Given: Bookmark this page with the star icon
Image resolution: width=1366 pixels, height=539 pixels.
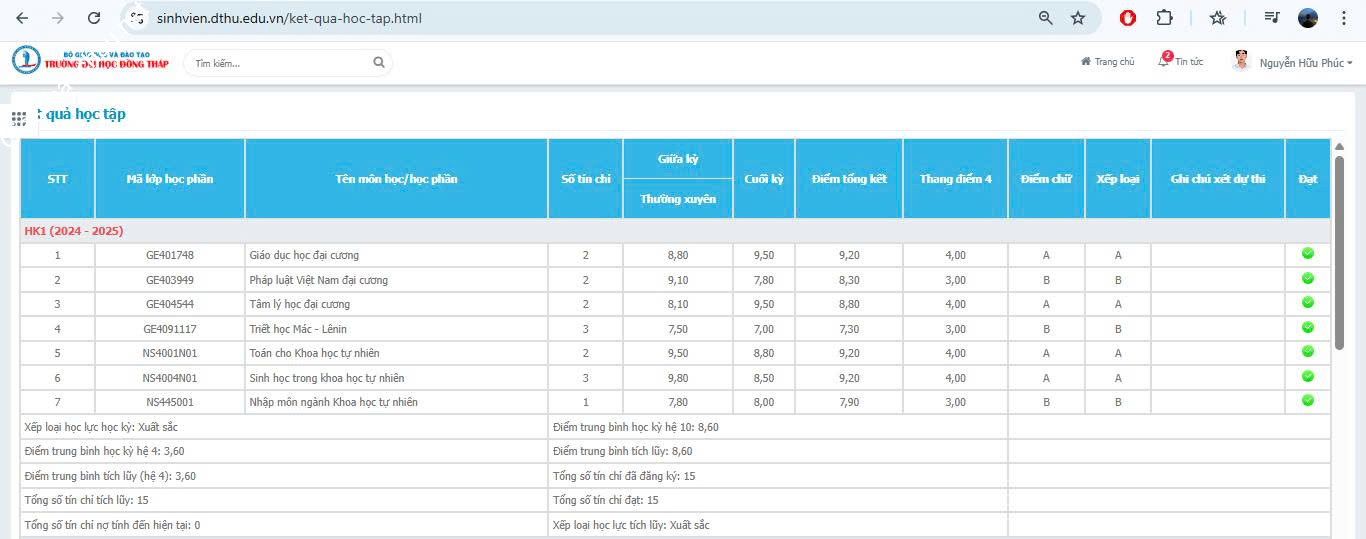Looking at the screenshot, I should pos(1078,18).
